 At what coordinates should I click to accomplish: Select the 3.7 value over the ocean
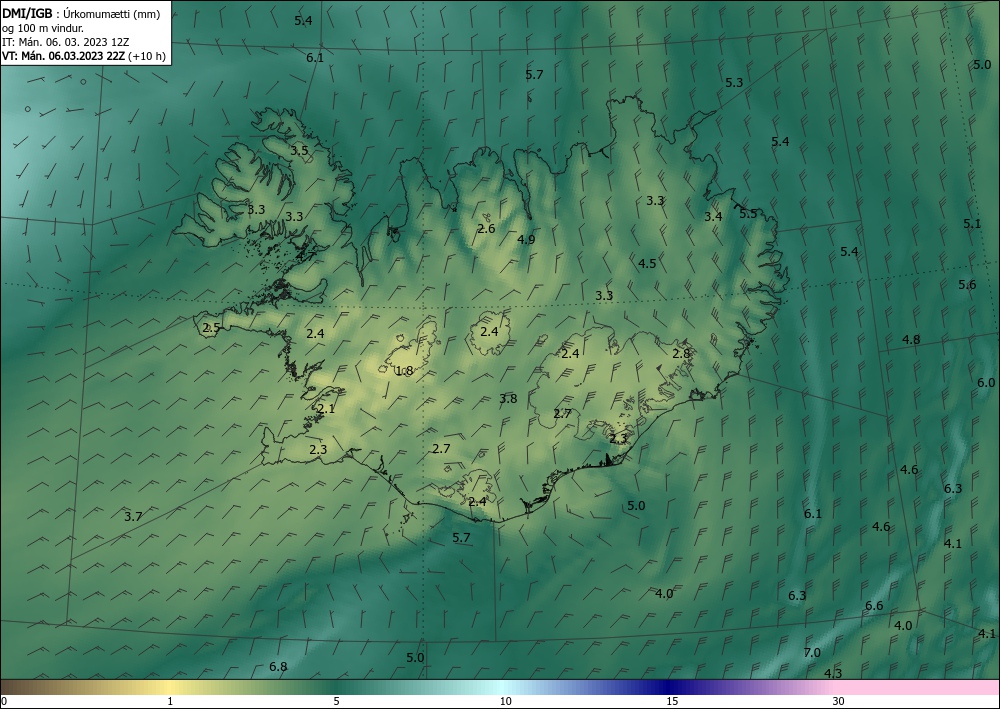pyautogui.click(x=133, y=516)
